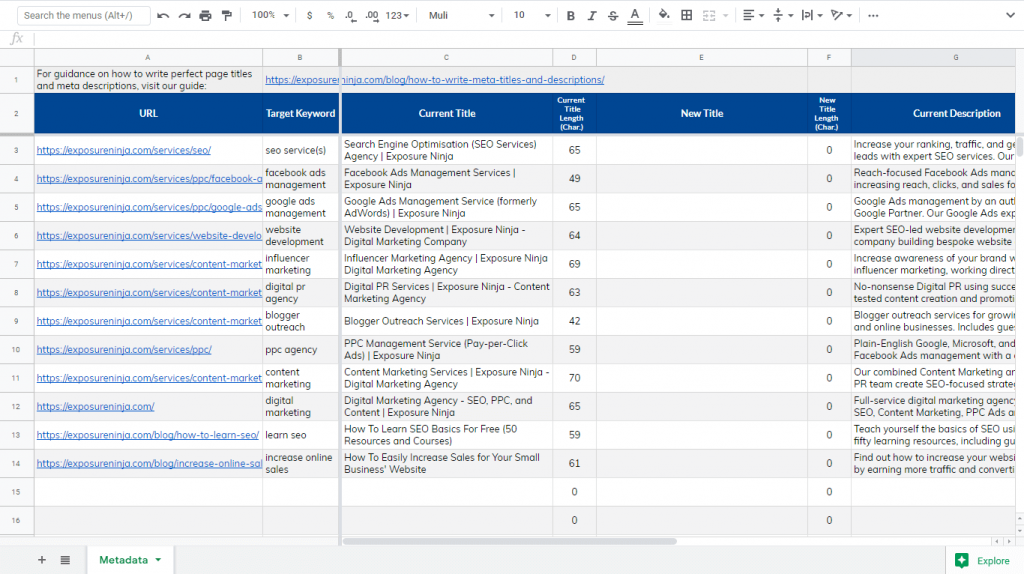
Task: Click the three-dot more toolbar options
Action: [873, 16]
